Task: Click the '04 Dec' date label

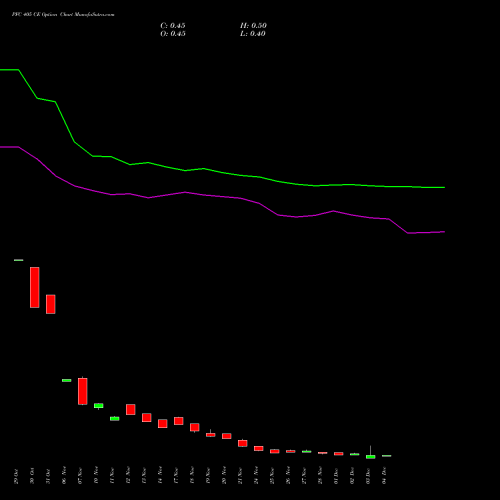Action: [x=384, y=476]
